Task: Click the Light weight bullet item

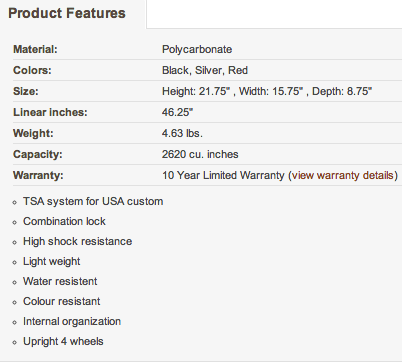Action: (51, 261)
